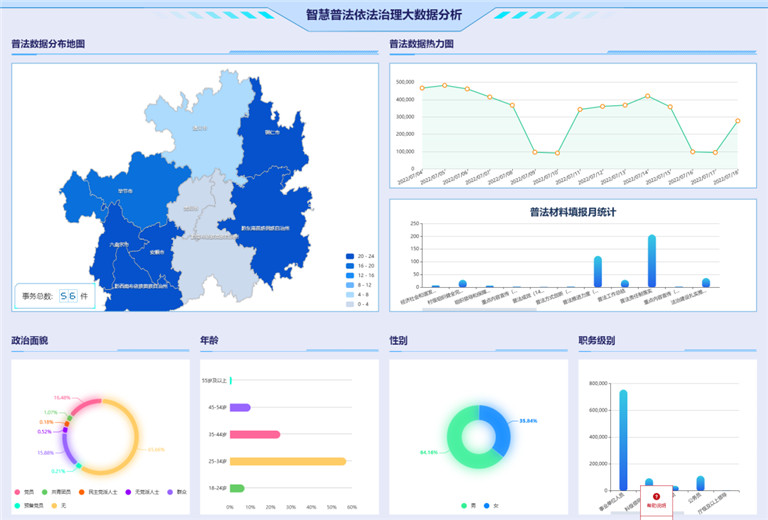Click the heat chart data point for 2022/07/10
This screenshot has height=520, width=768.
[557, 153]
